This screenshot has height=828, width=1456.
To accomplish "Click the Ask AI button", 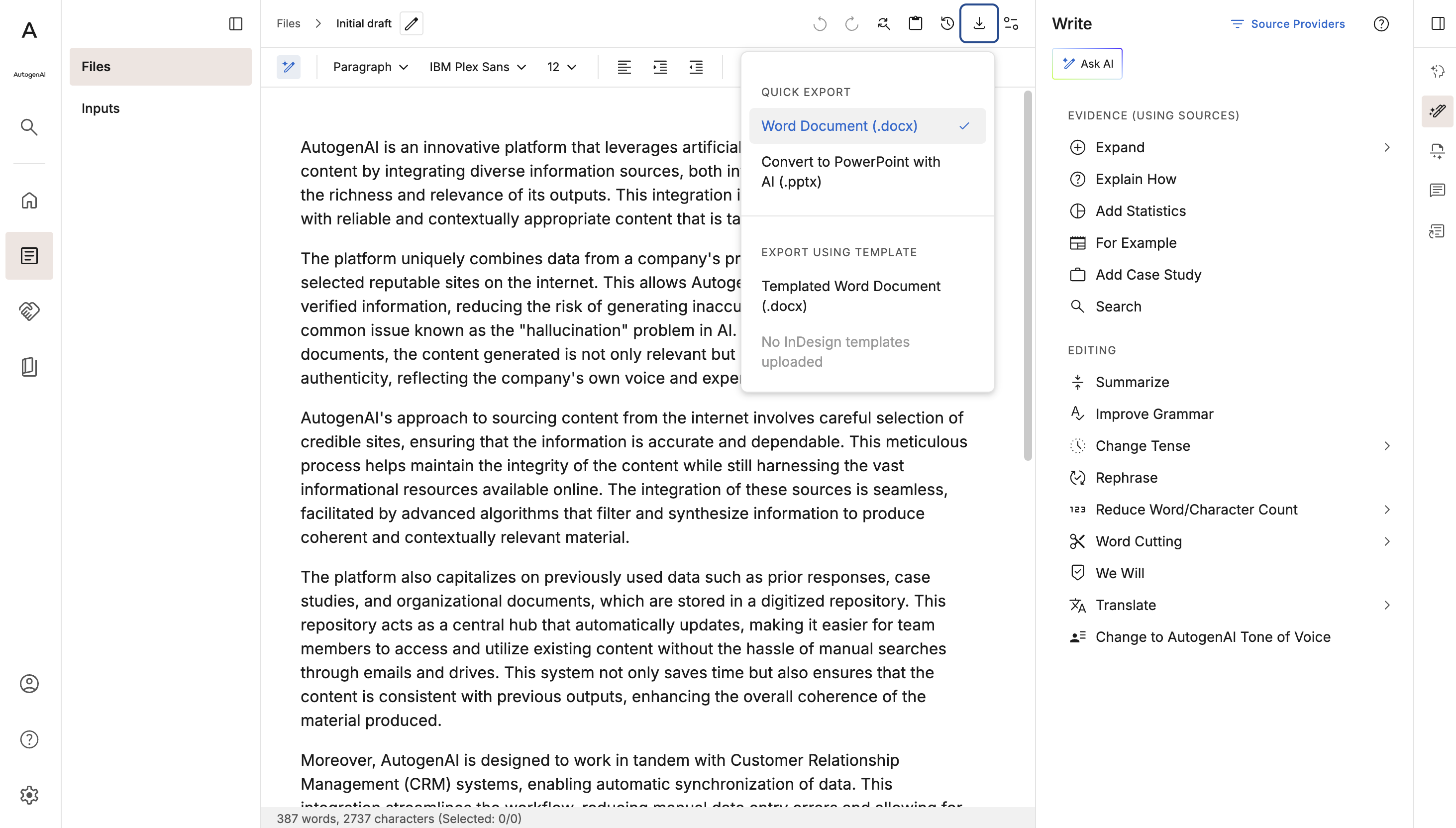I will 1086,64.
